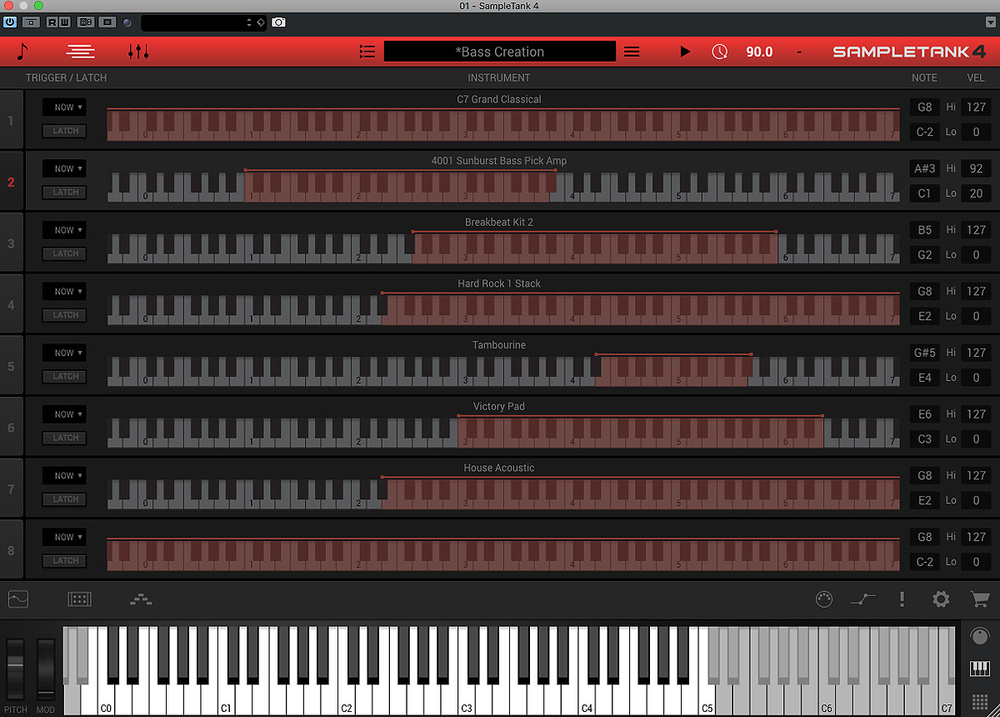
Task: Toggle the host Read automation R button
Action: click(52, 22)
